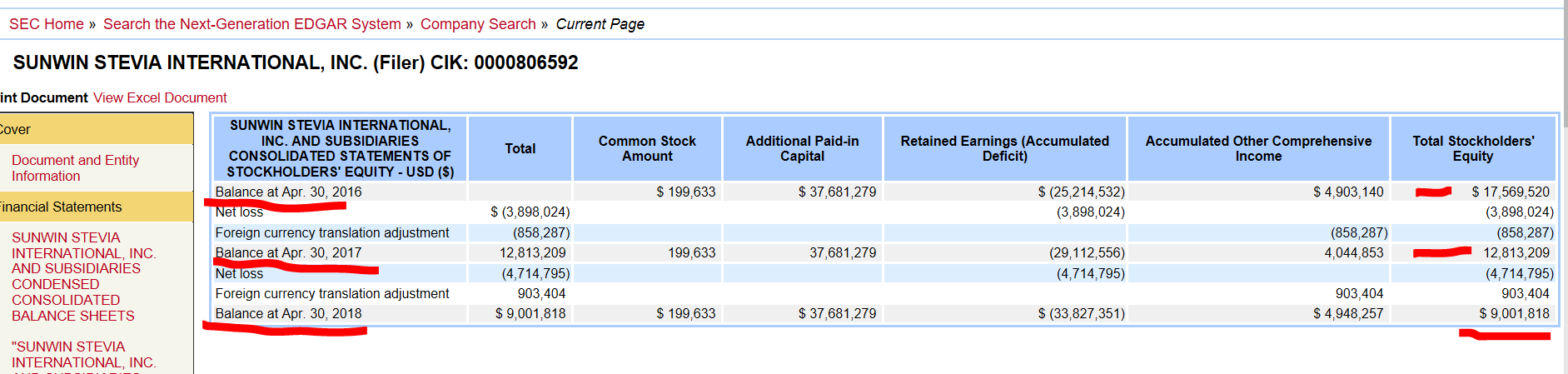Click Total Stockholders' Equity column header
The height and width of the screenshot is (374, 1568).
(x=1472, y=148)
